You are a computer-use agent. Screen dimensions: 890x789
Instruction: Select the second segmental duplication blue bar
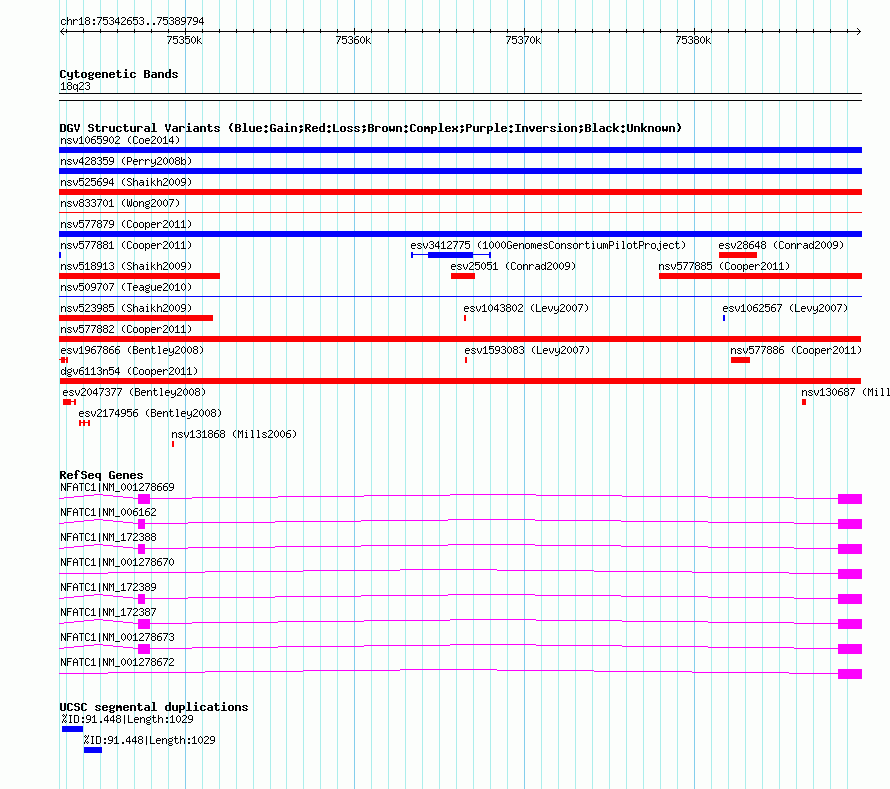(93, 750)
